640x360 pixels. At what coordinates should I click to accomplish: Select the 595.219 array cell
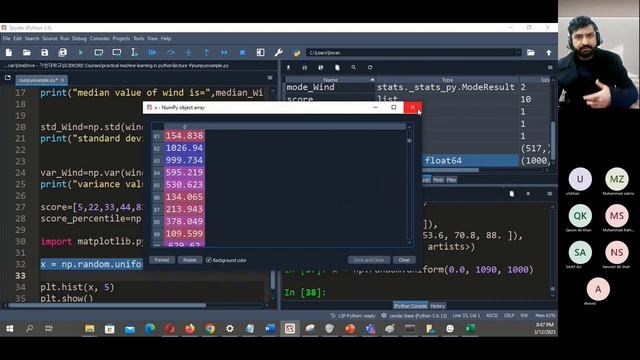[184, 173]
